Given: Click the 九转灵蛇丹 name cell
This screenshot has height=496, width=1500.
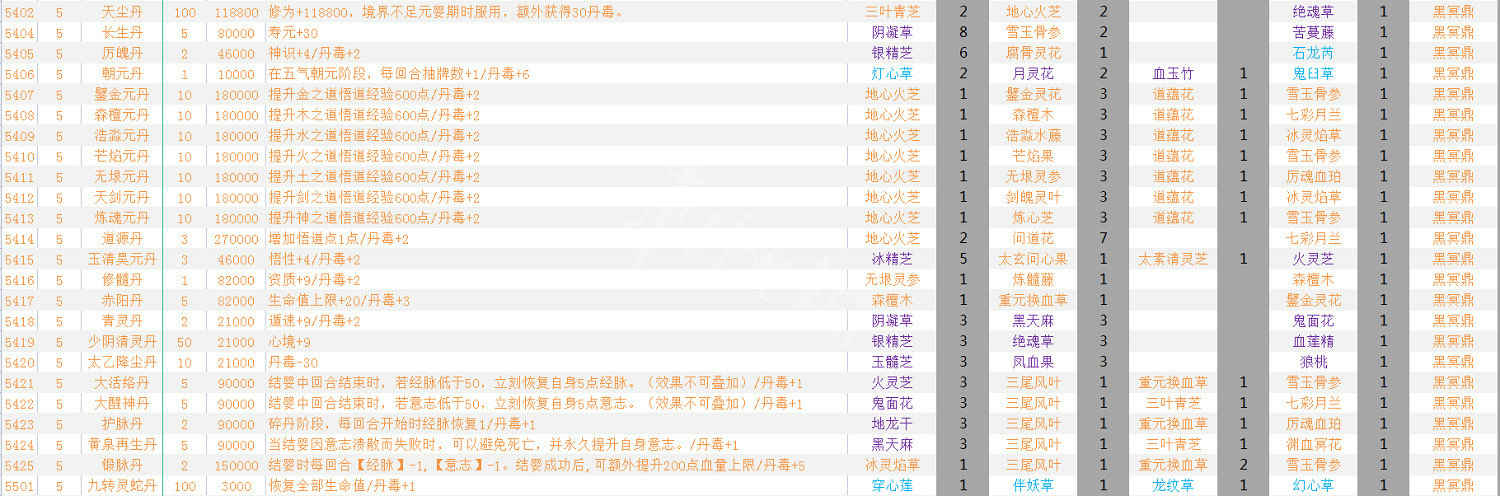Looking at the screenshot, I should 123,486.
